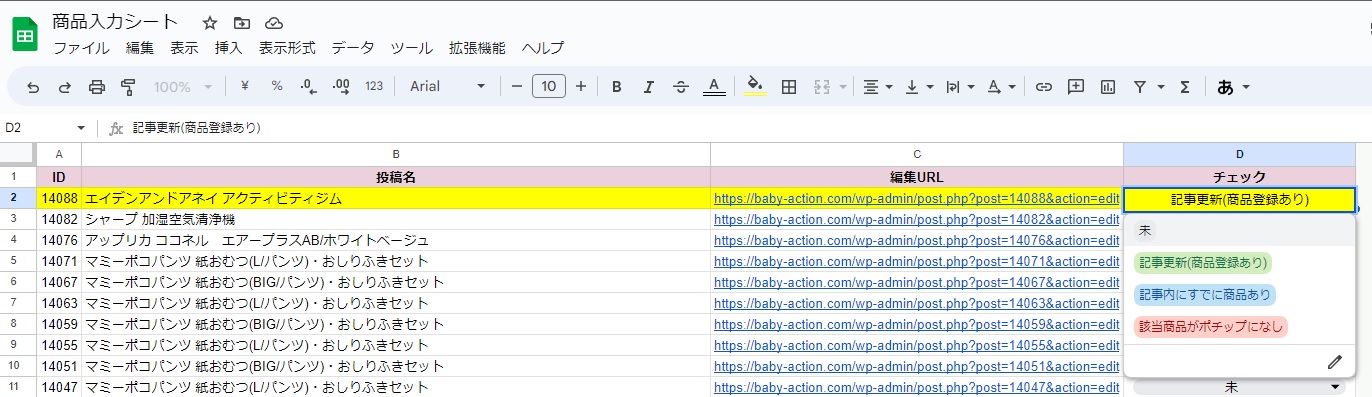The width and height of the screenshot is (1372, 397).
Task: Open the ツール menu
Action: tap(411, 48)
